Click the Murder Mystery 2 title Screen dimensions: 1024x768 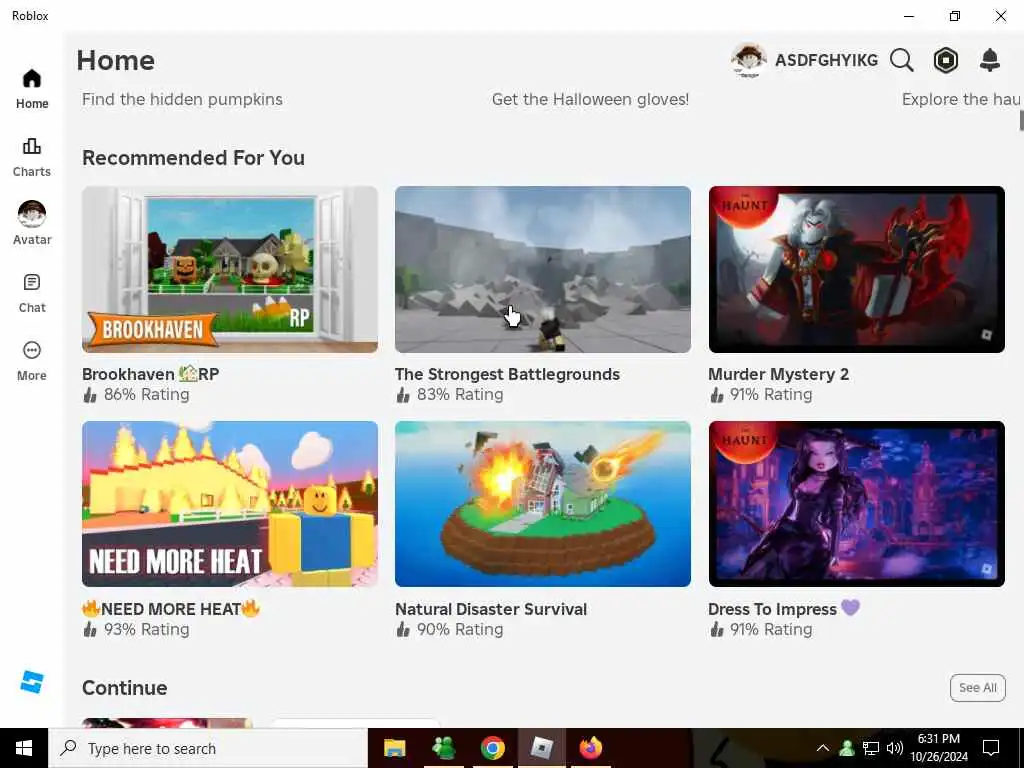pos(778,374)
